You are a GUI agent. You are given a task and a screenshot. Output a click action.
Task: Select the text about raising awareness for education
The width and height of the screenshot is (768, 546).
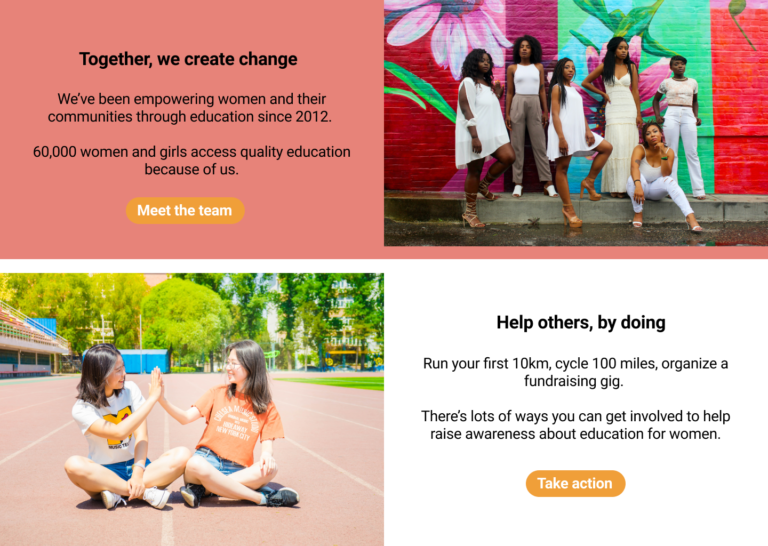(x=576, y=425)
